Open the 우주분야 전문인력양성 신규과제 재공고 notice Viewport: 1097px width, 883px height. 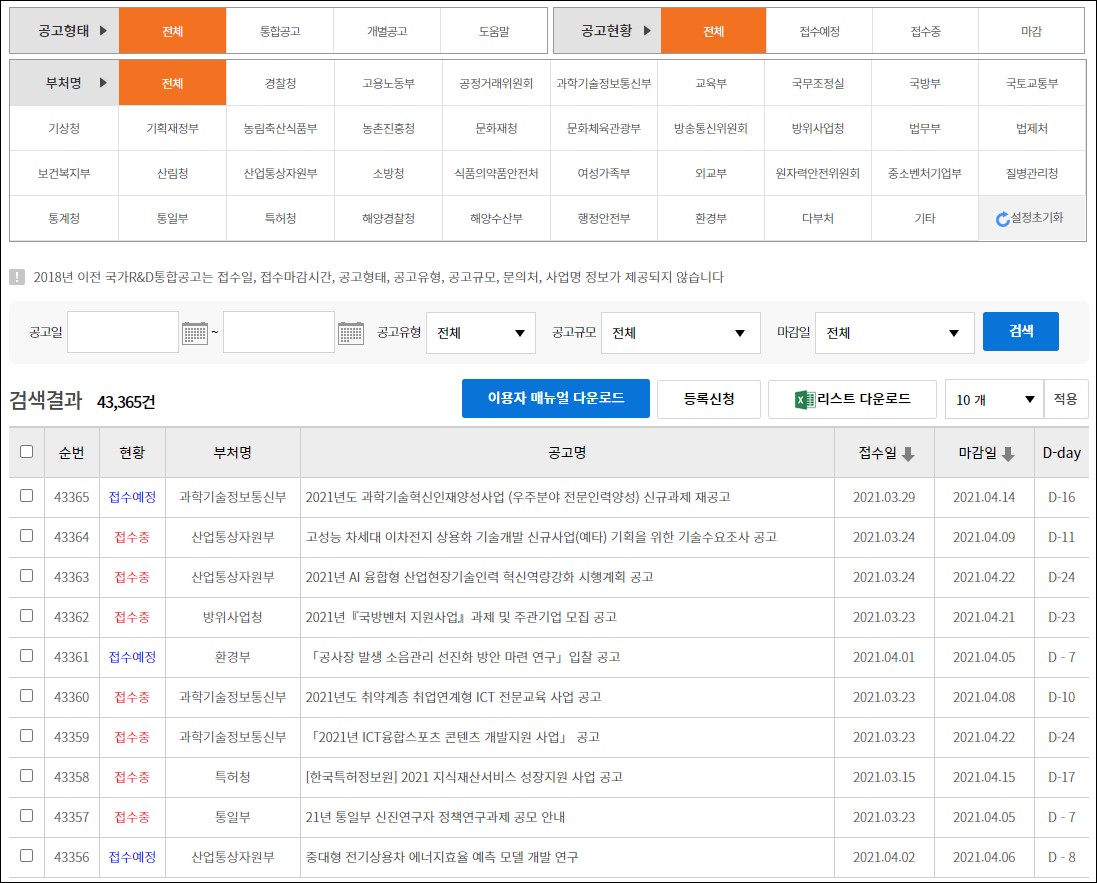point(518,497)
